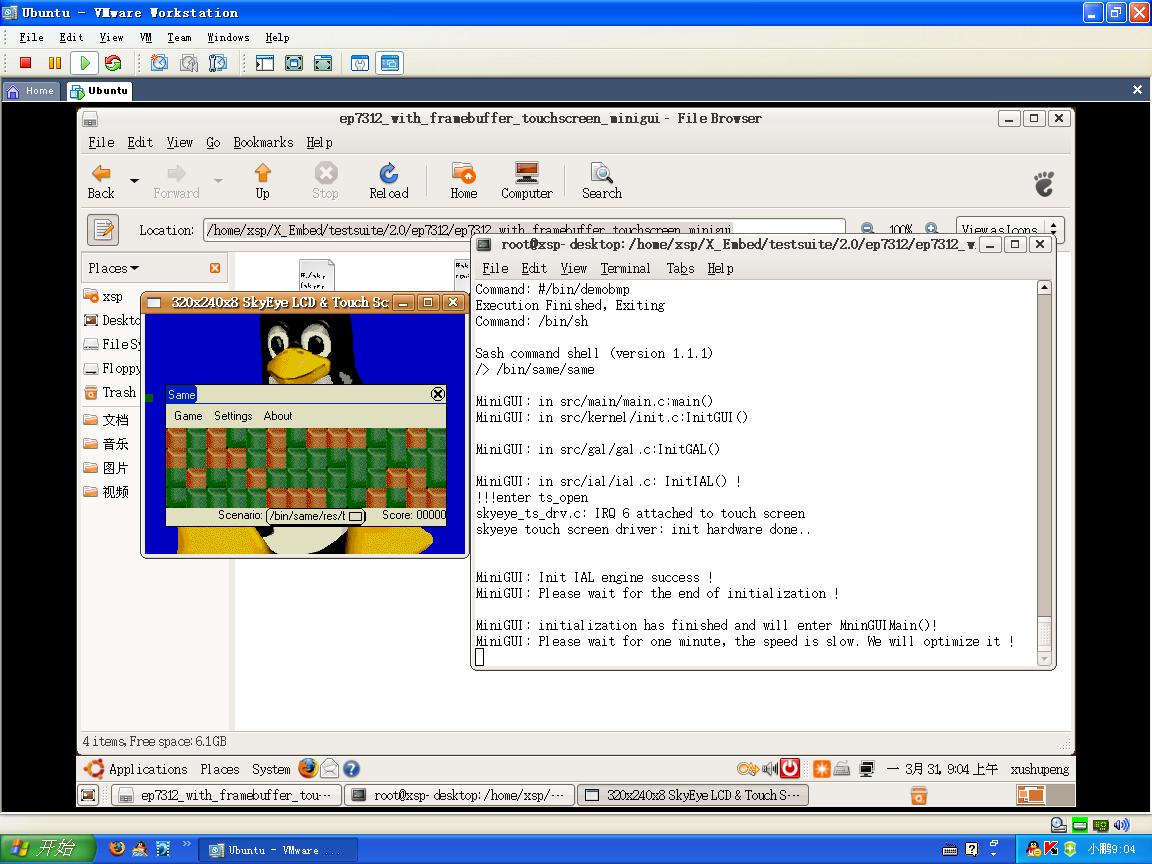Select ep7312 File Browser taskbar button
Image resolution: width=1152 pixels, height=864 pixels.
tap(226, 795)
